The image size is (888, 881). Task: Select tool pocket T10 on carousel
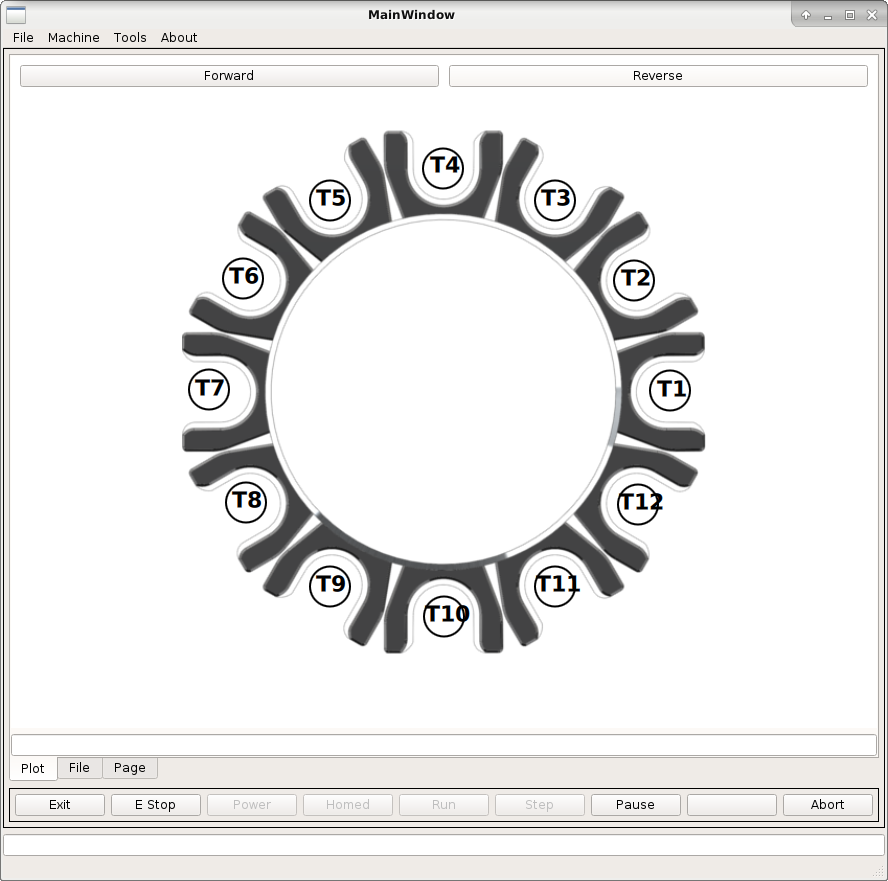[445, 616]
